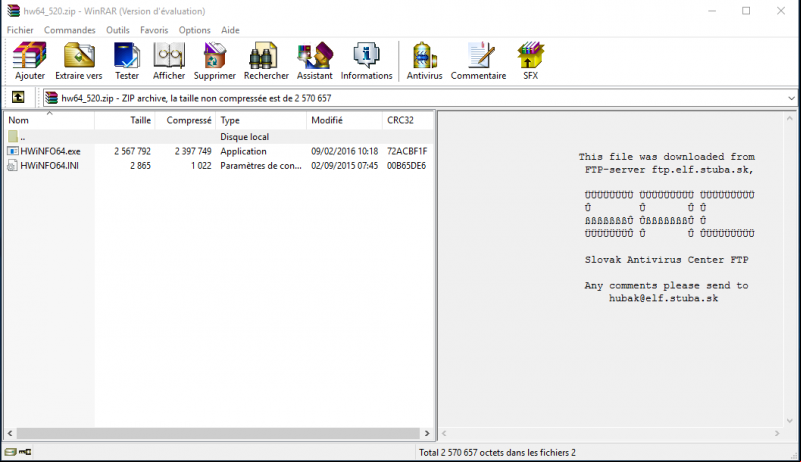This screenshot has height=462, width=801.
Task: Select the HWiNFO64.exe file name
Action: [50, 151]
